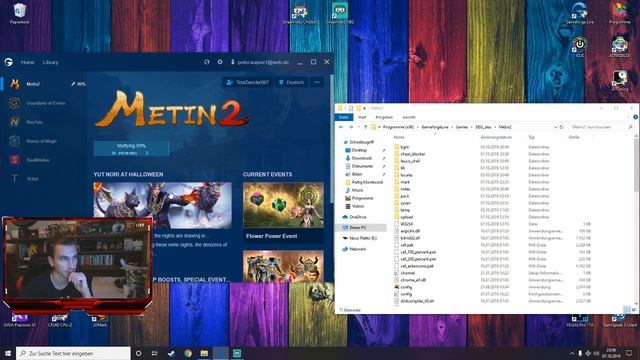640x360 pixels.
Task: Open the account email menu
Action: pos(260,62)
